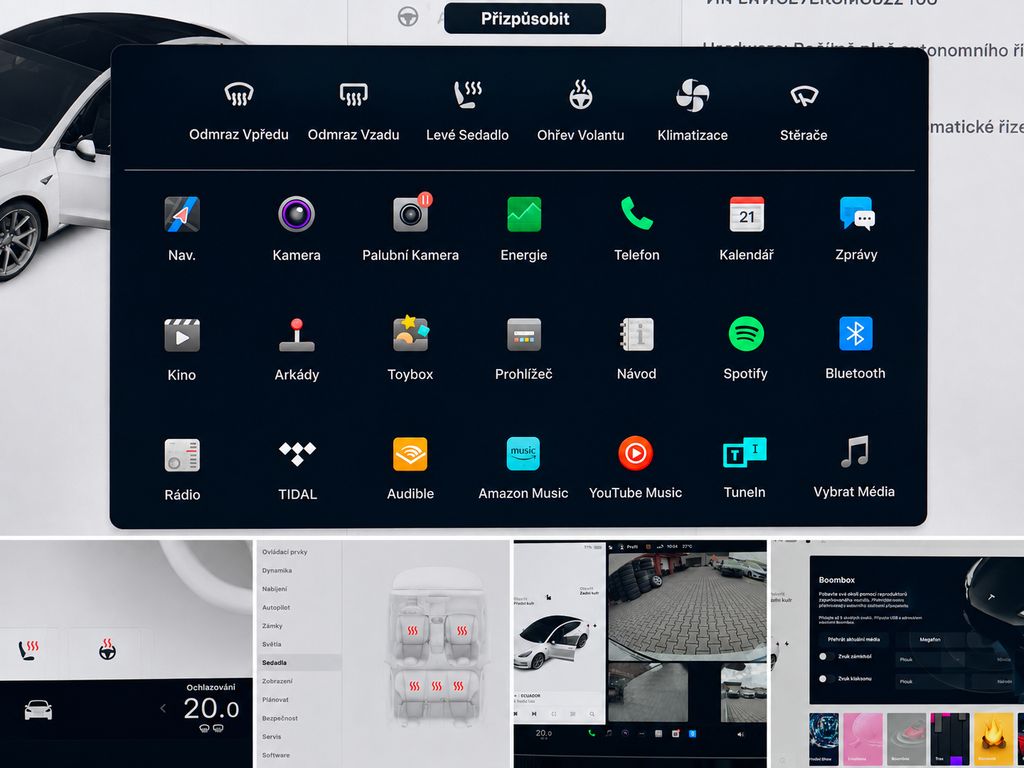Open Ovládací prvky settings section
Viewport: 1024px width, 768px height.
(285, 552)
